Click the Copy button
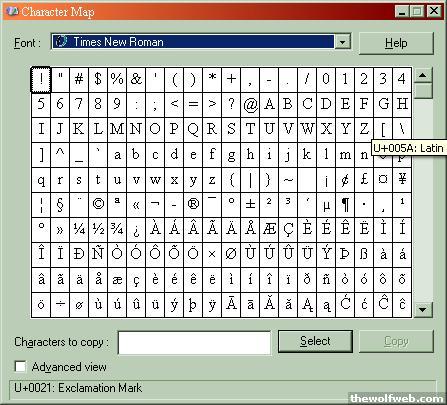This screenshot has height=405, width=447. pyautogui.click(x=396, y=341)
